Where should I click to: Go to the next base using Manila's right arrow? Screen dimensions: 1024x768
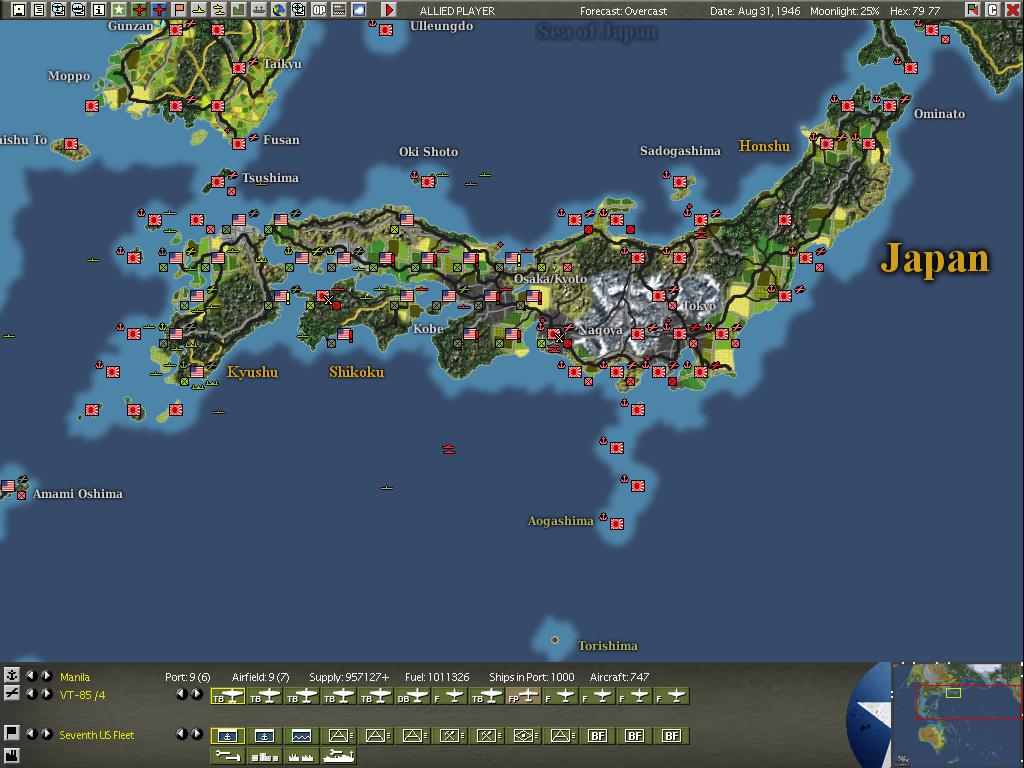(46, 675)
